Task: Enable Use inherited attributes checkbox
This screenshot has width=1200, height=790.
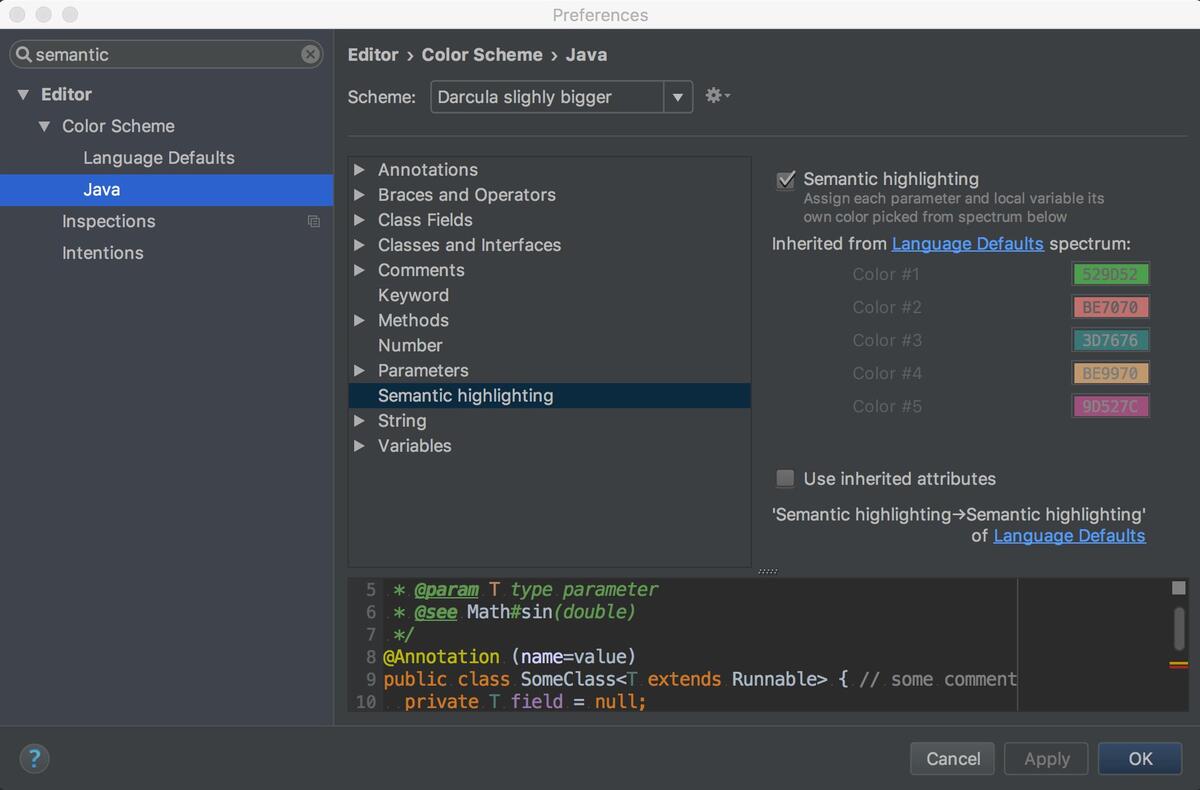Action: tap(786, 479)
